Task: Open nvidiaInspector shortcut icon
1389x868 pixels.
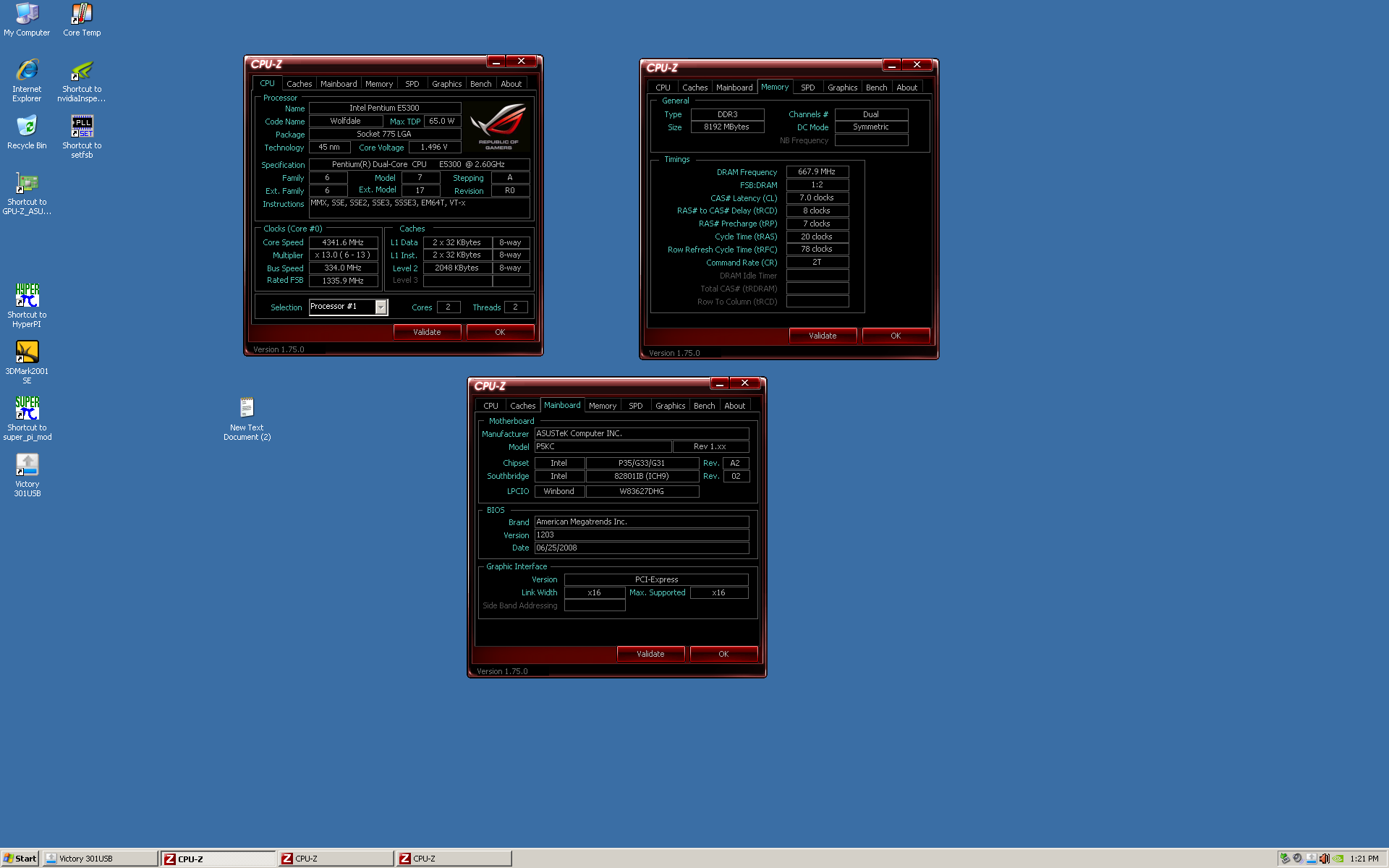Action: point(82,80)
